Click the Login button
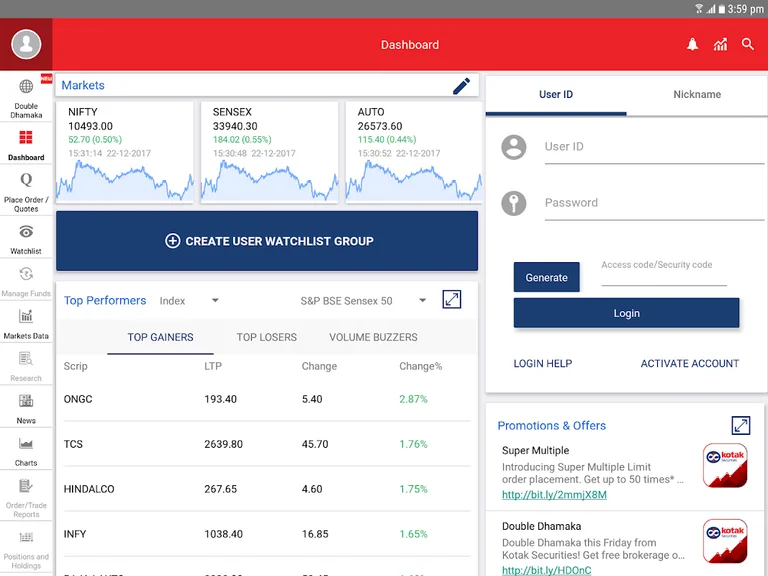This screenshot has height=576, width=768. click(x=626, y=313)
